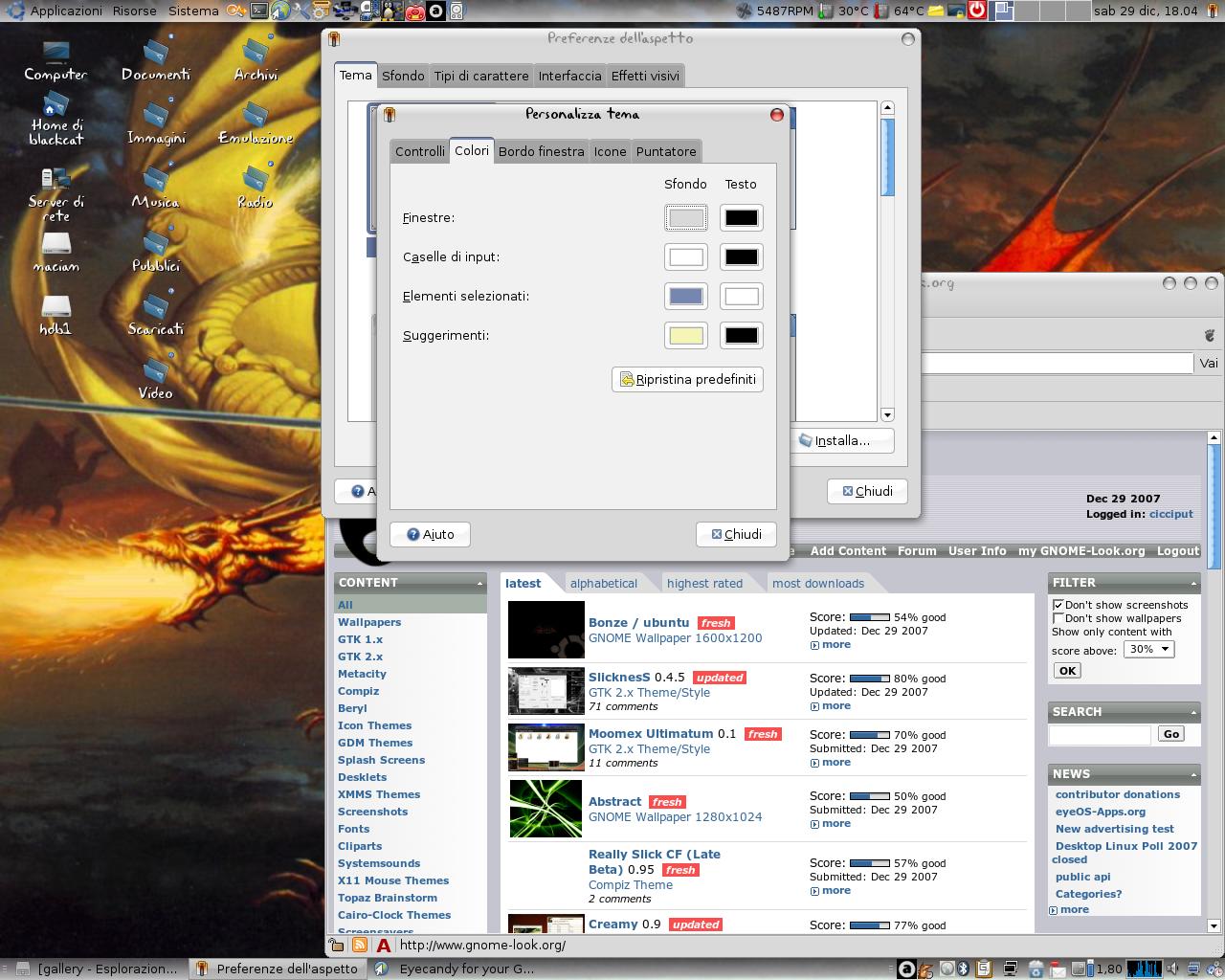This screenshot has height=980, width=1225.
Task: Open the Scaricati folder icon
Action: pyautogui.click(x=156, y=316)
